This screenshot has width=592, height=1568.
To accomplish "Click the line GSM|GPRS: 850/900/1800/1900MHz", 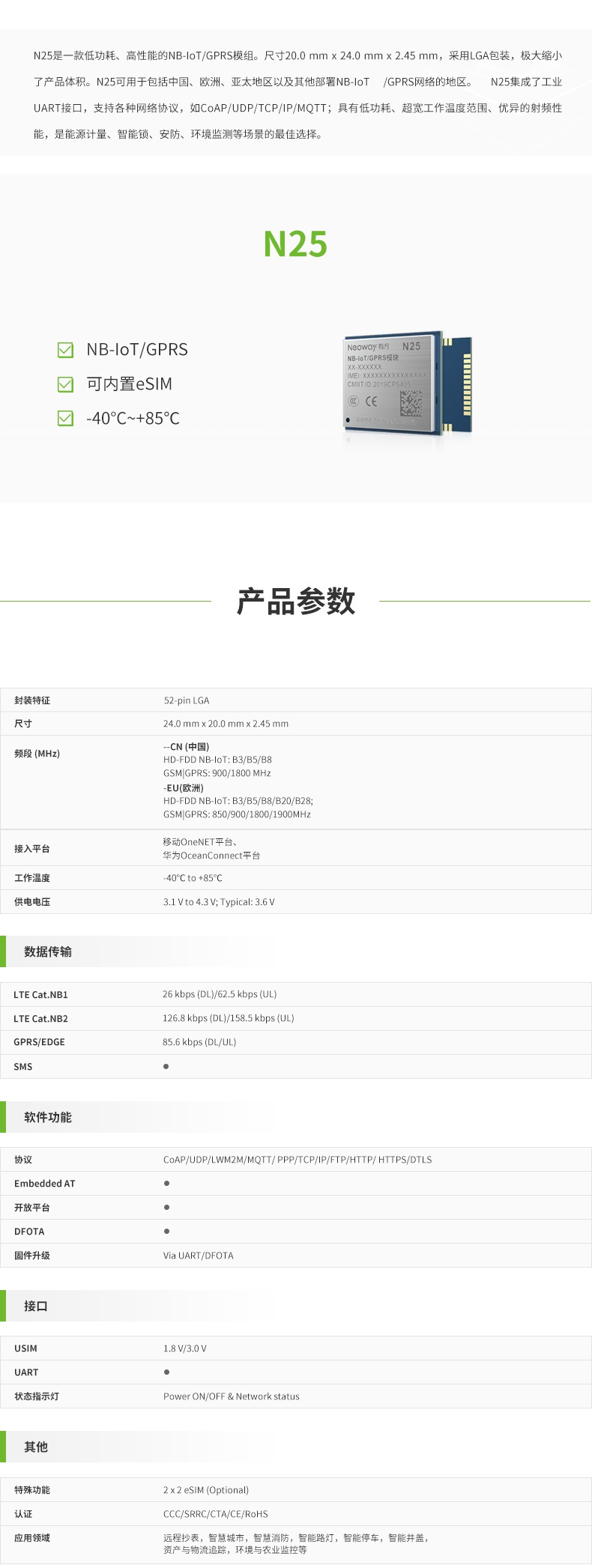I will pos(237,814).
